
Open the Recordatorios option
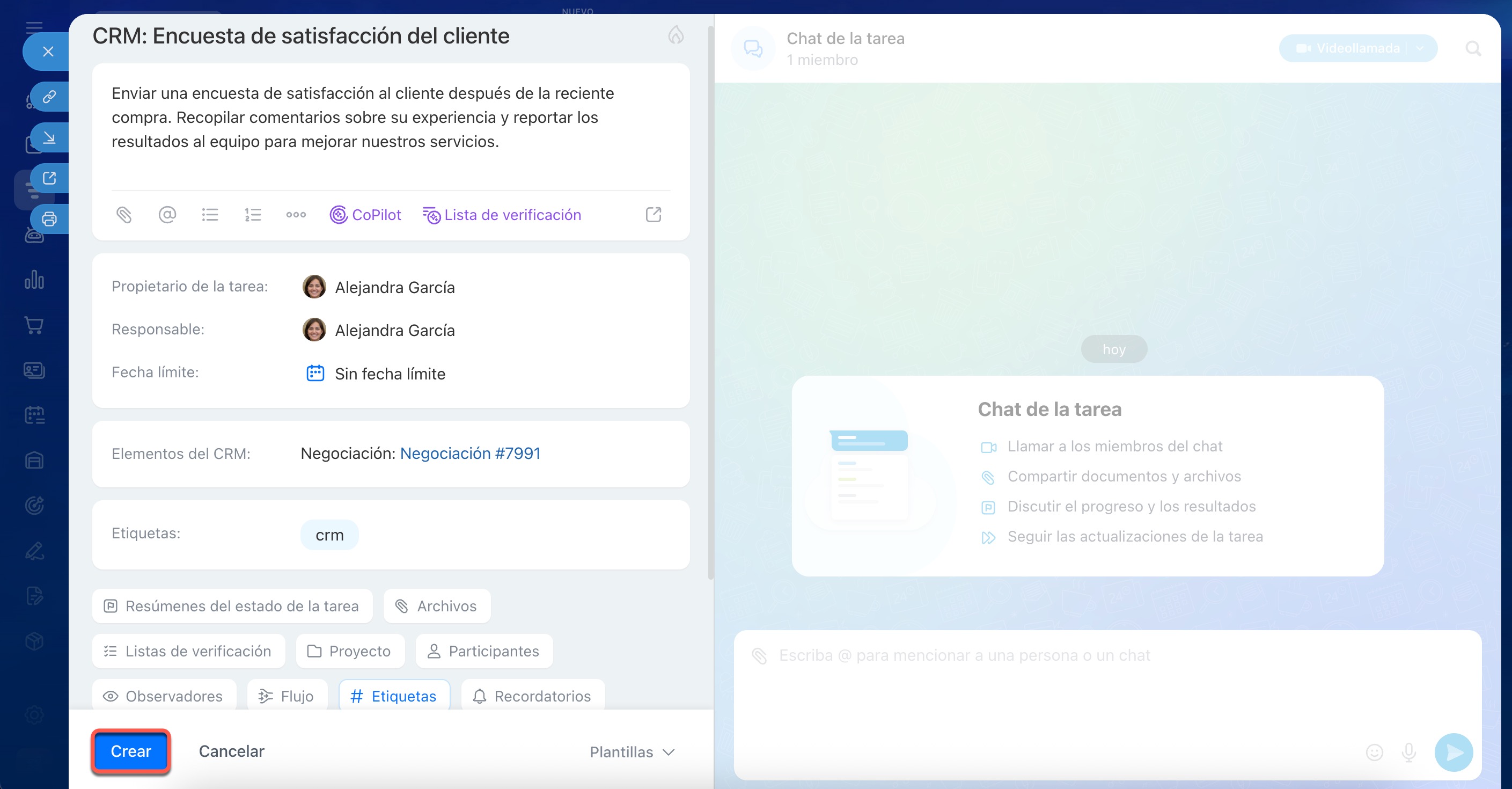click(x=532, y=696)
